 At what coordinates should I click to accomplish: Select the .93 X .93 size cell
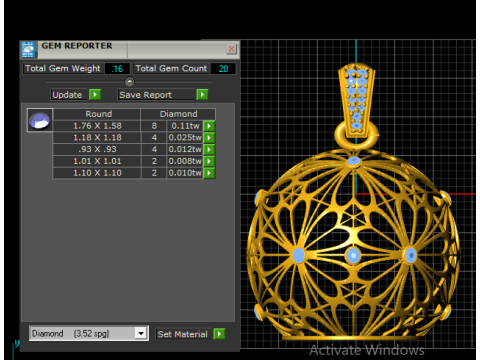[x=97, y=149]
